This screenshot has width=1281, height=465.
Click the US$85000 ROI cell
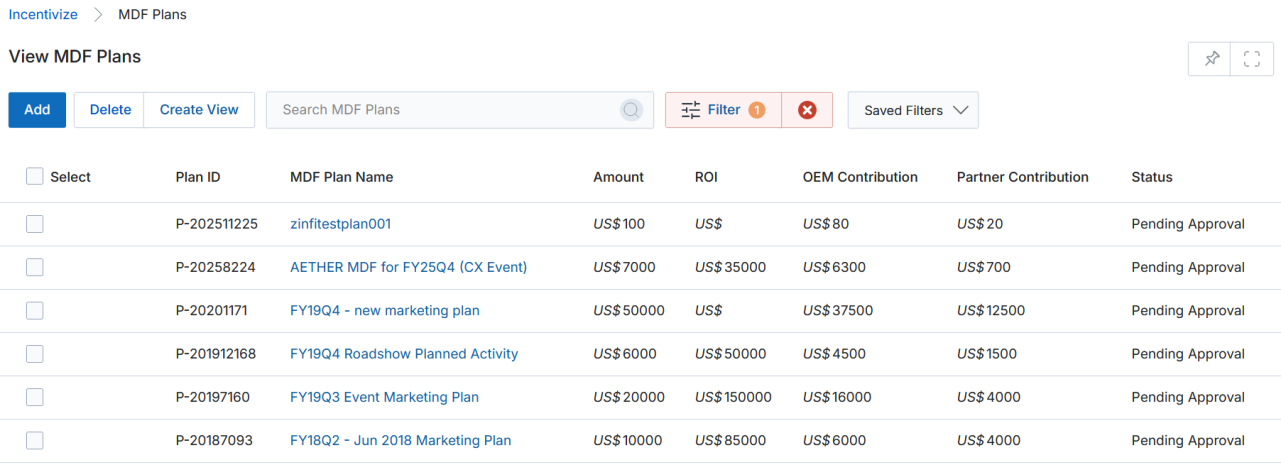tap(730, 440)
